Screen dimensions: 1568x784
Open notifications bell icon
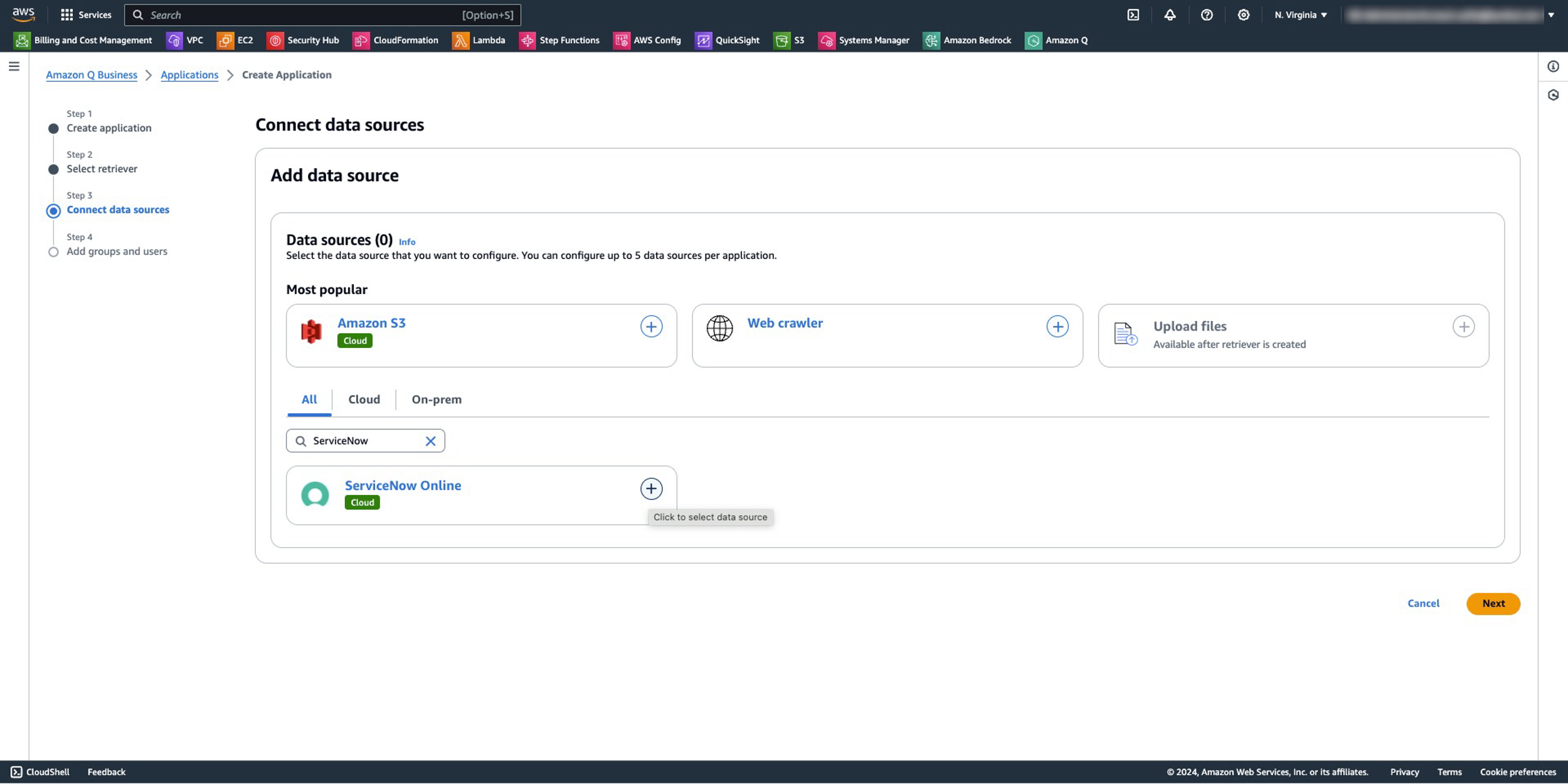pos(1170,15)
